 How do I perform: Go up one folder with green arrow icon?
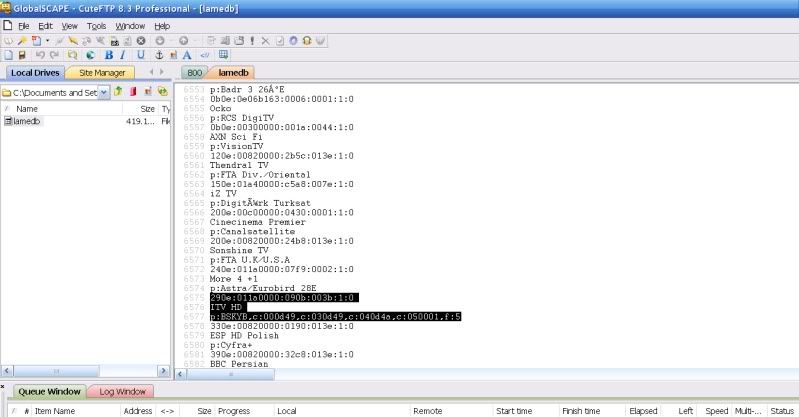coord(118,92)
